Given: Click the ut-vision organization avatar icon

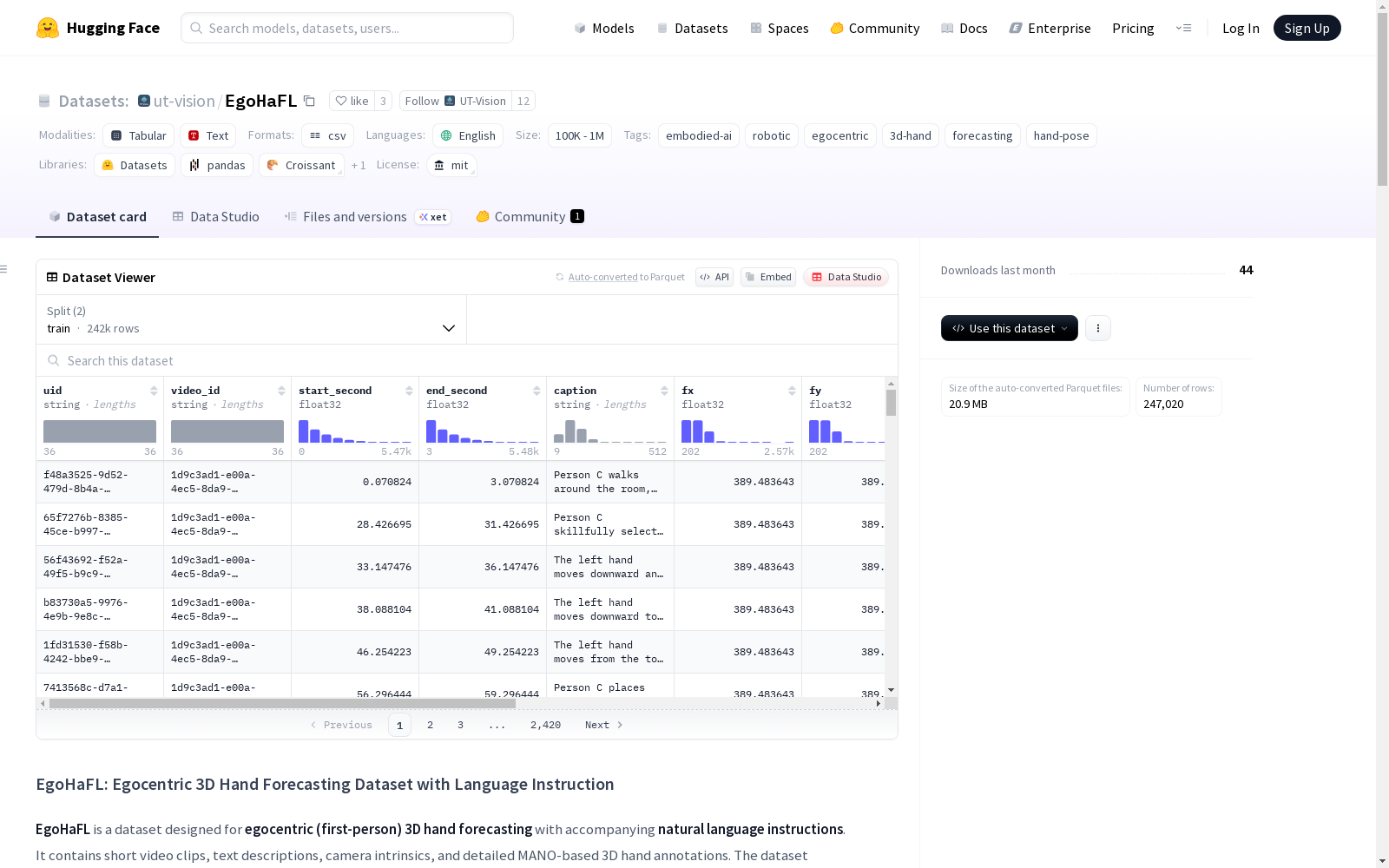Looking at the screenshot, I should pyautogui.click(x=144, y=101).
